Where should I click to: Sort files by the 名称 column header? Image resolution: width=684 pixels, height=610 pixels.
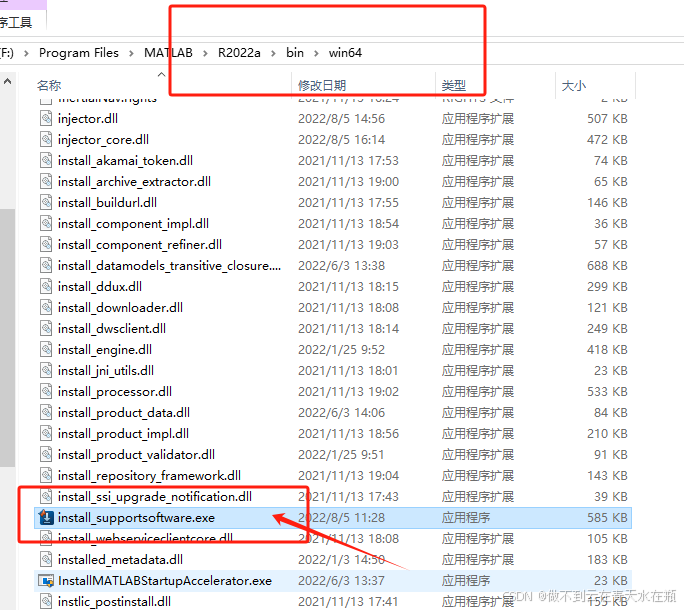49,85
